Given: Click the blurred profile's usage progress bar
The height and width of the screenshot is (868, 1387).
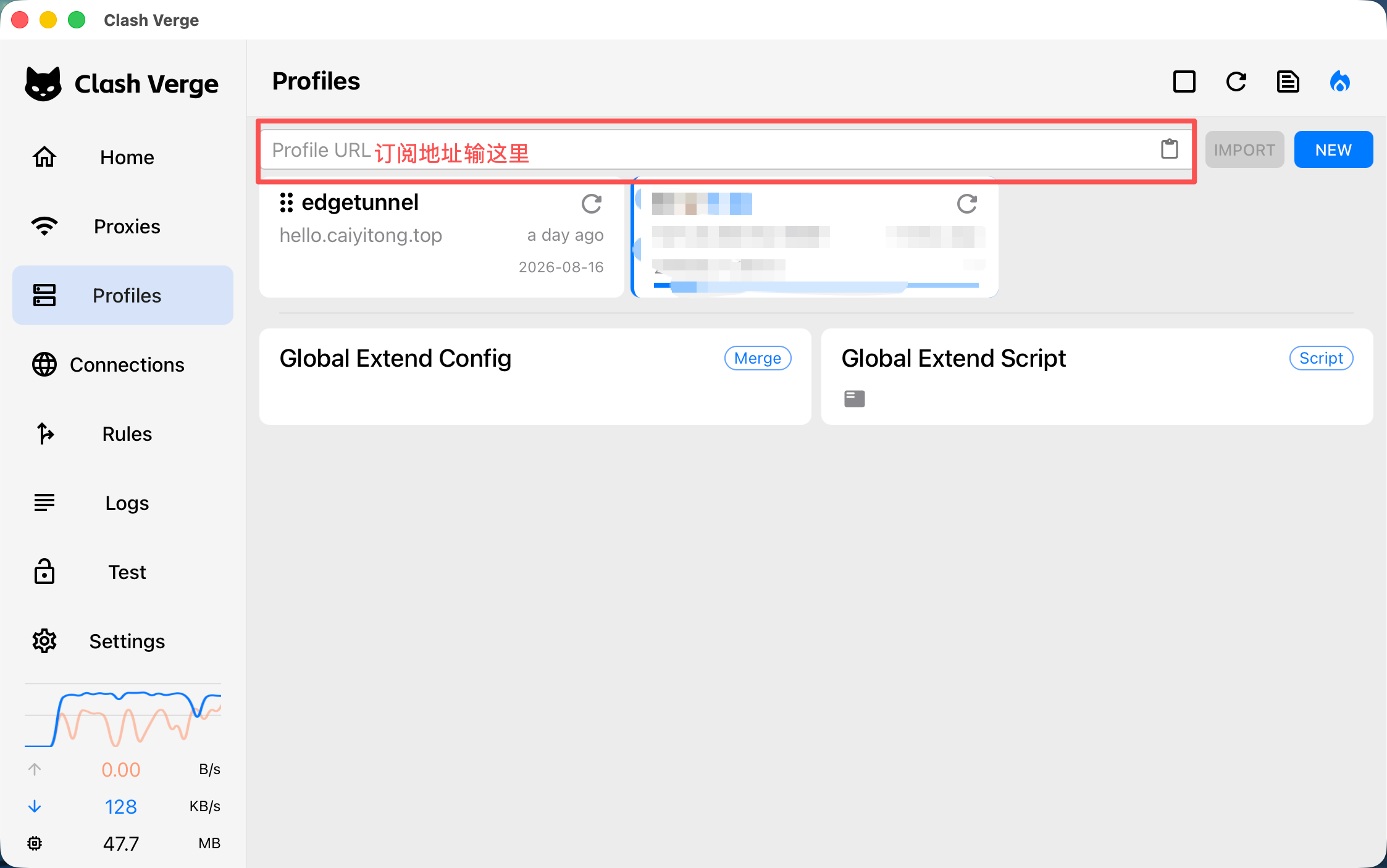Looking at the screenshot, I should pyautogui.click(x=816, y=285).
